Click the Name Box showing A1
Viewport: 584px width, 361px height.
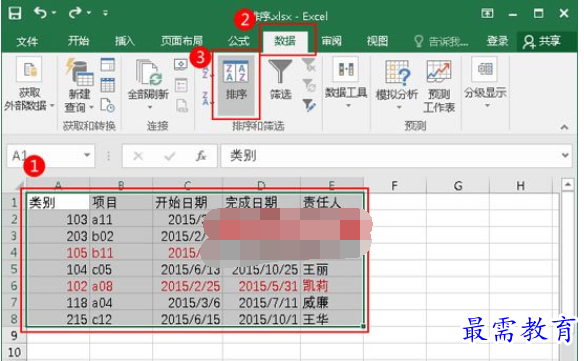pyautogui.click(x=45, y=155)
